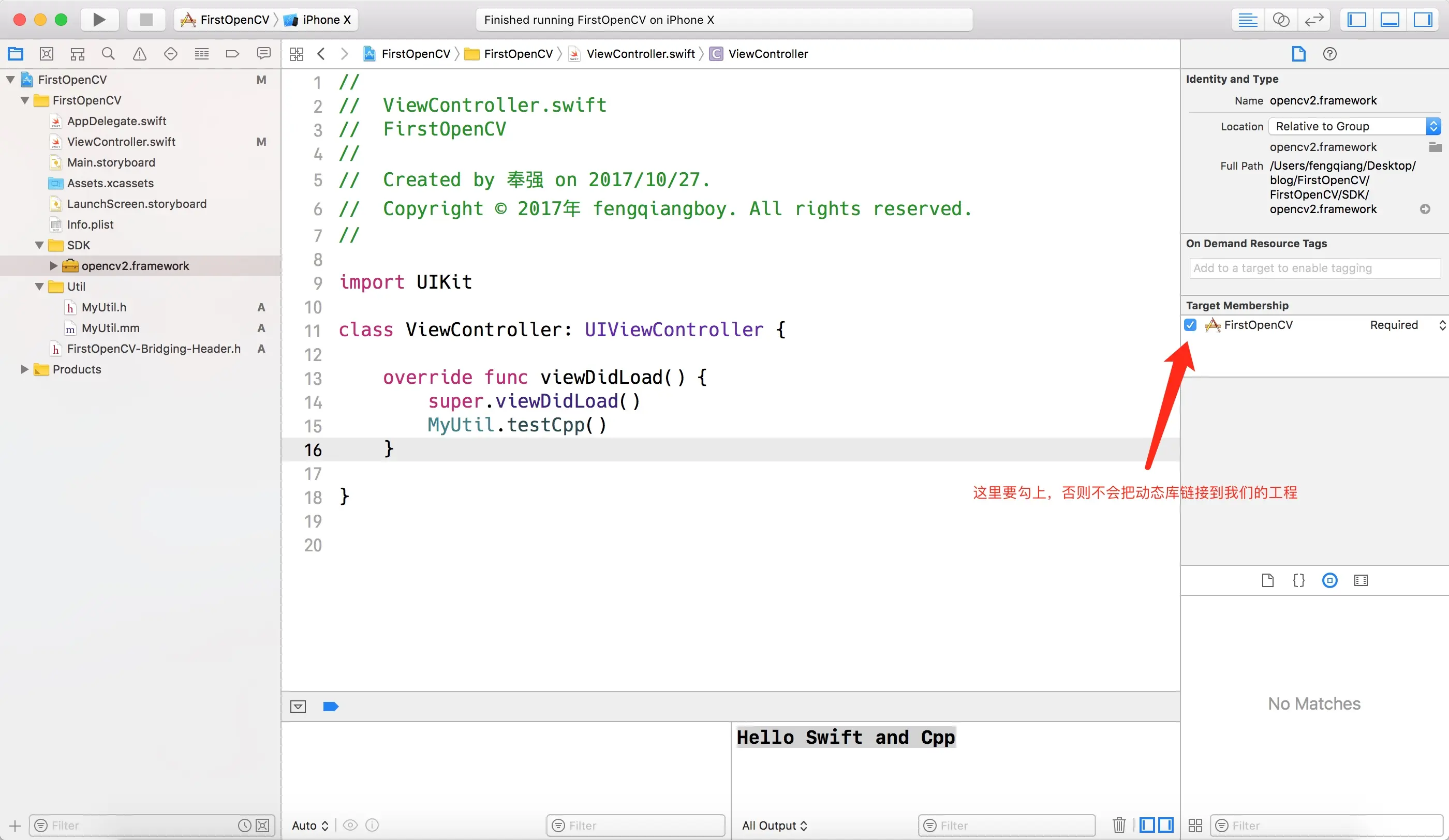Open Location Relative to Group dropdown
The image size is (1449, 840).
(1354, 126)
